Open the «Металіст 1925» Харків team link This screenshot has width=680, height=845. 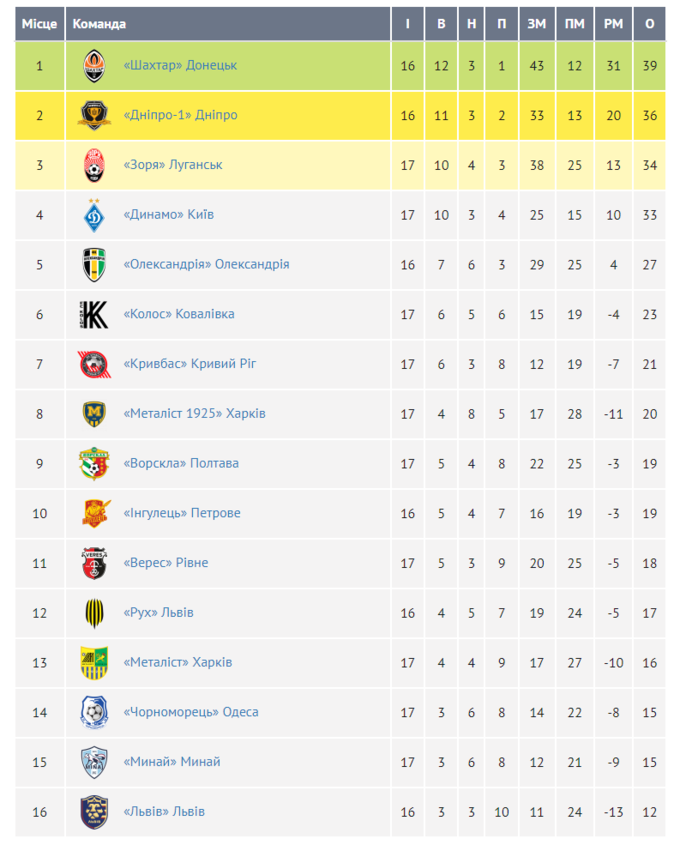[x=194, y=414]
